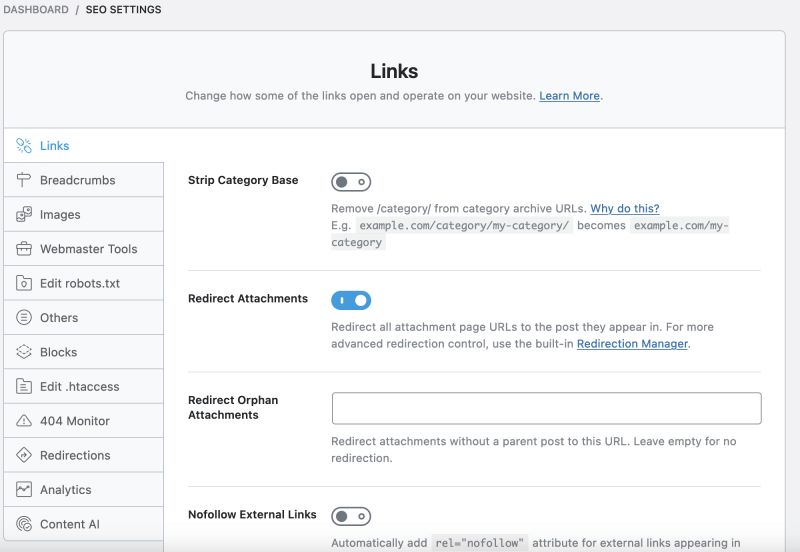The height and width of the screenshot is (552, 800).
Task: Turn on Nofollow External Links toggle
Action: (x=351, y=516)
